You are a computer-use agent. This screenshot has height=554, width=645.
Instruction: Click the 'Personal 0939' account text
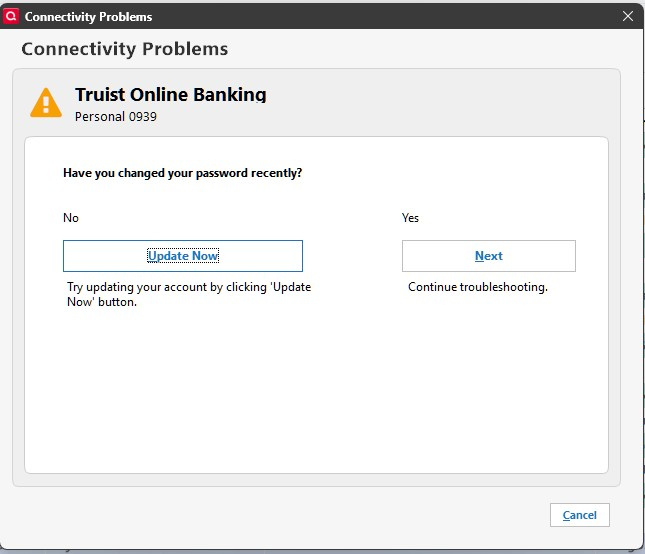(116, 117)
